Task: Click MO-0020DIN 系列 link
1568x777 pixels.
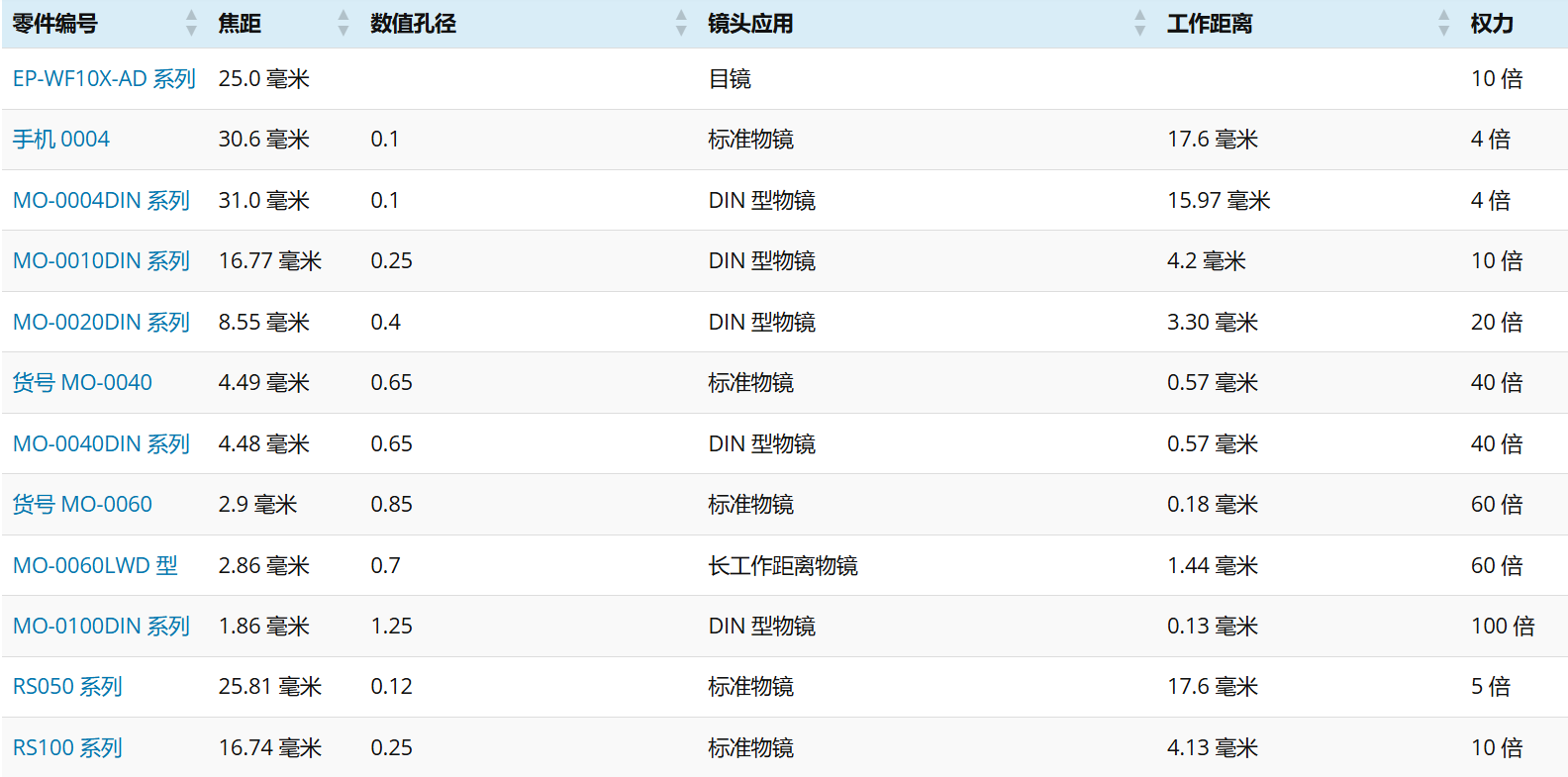Action: [101, 322]
